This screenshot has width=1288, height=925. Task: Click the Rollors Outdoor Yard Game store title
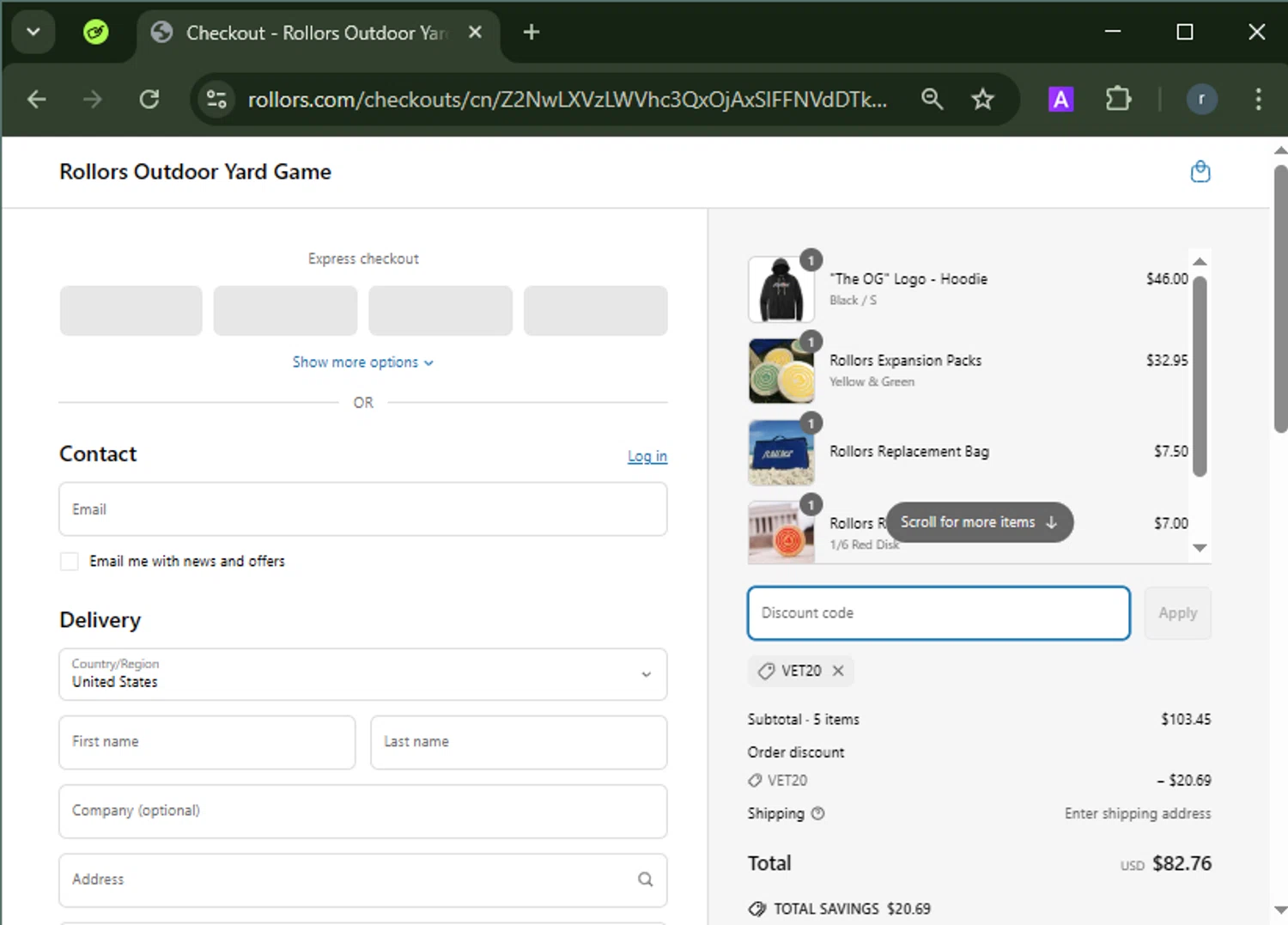tap(195, 172)
